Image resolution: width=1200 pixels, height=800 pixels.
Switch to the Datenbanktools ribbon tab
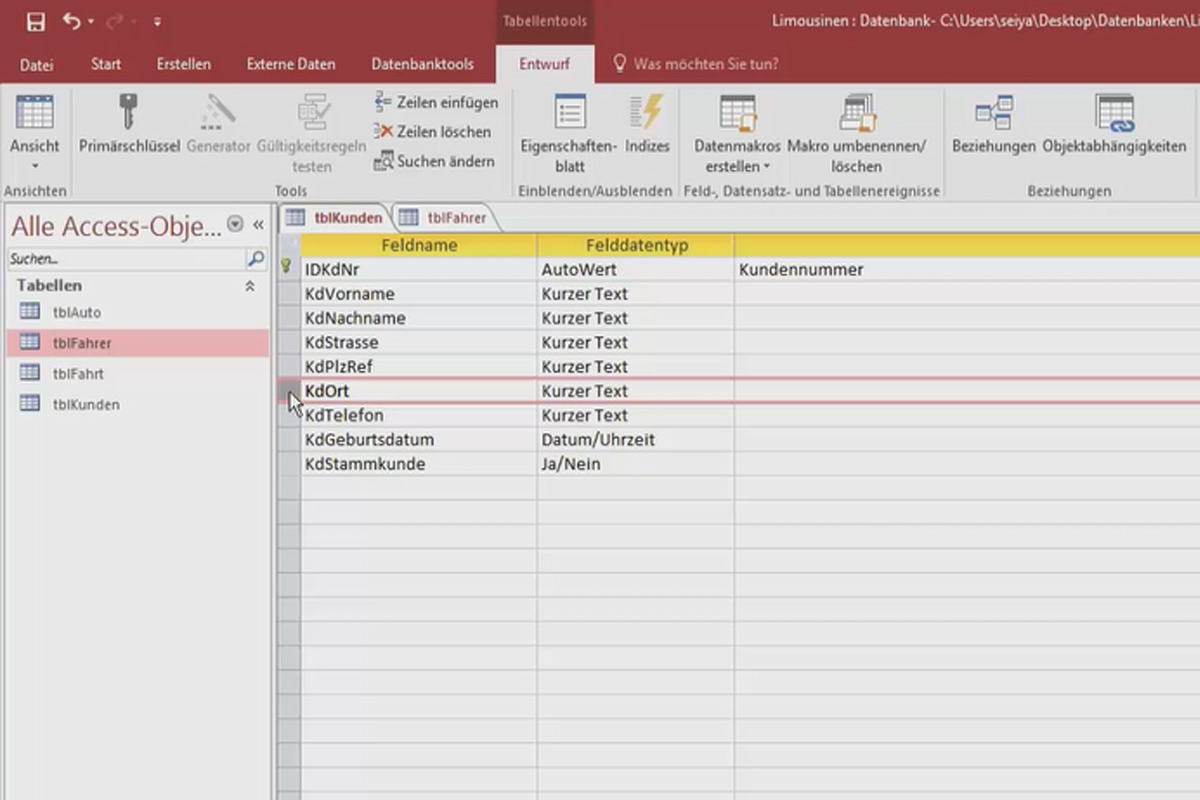(x=422, y=64)
